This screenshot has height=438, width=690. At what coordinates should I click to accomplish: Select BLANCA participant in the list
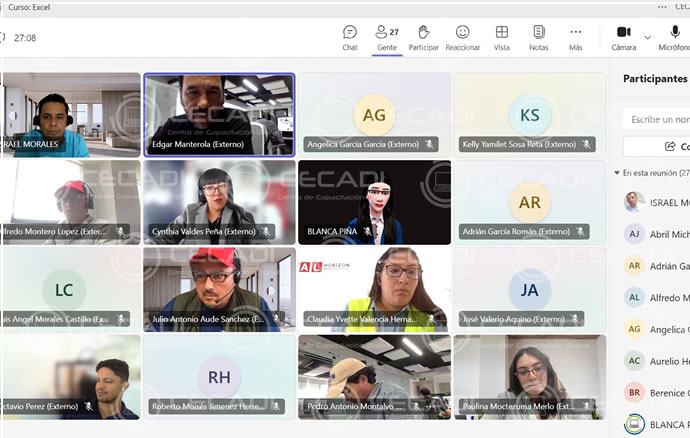coord(657,424)
